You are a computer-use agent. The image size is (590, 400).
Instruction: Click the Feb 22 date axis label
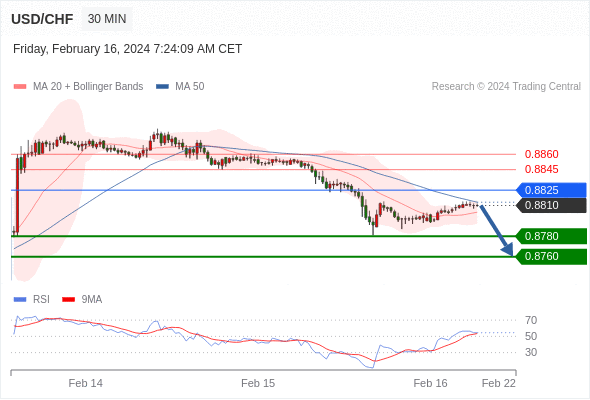pos(499,383)
